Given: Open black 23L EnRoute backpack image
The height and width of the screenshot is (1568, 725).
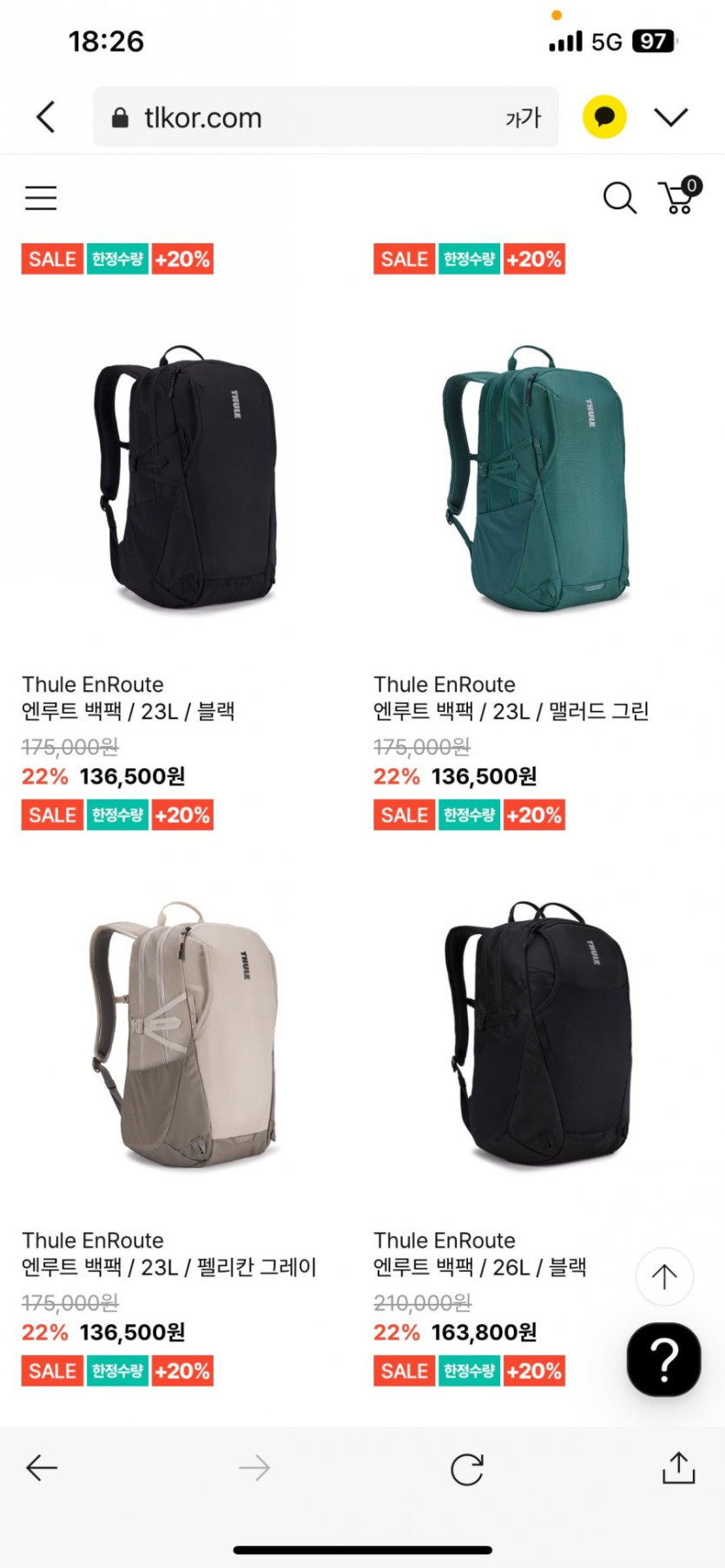Looking at the screenshot, I should point(186,477).
